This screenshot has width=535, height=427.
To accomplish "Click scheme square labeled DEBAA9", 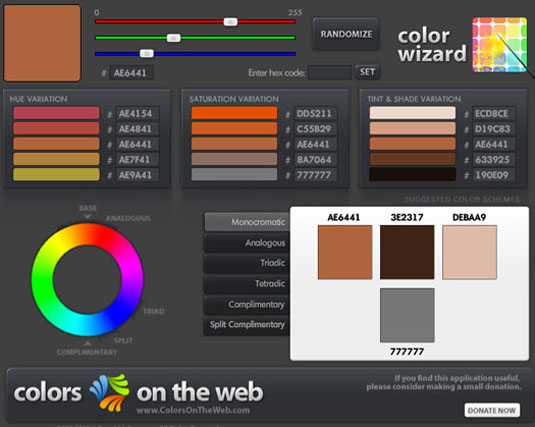I will [469, 252].
